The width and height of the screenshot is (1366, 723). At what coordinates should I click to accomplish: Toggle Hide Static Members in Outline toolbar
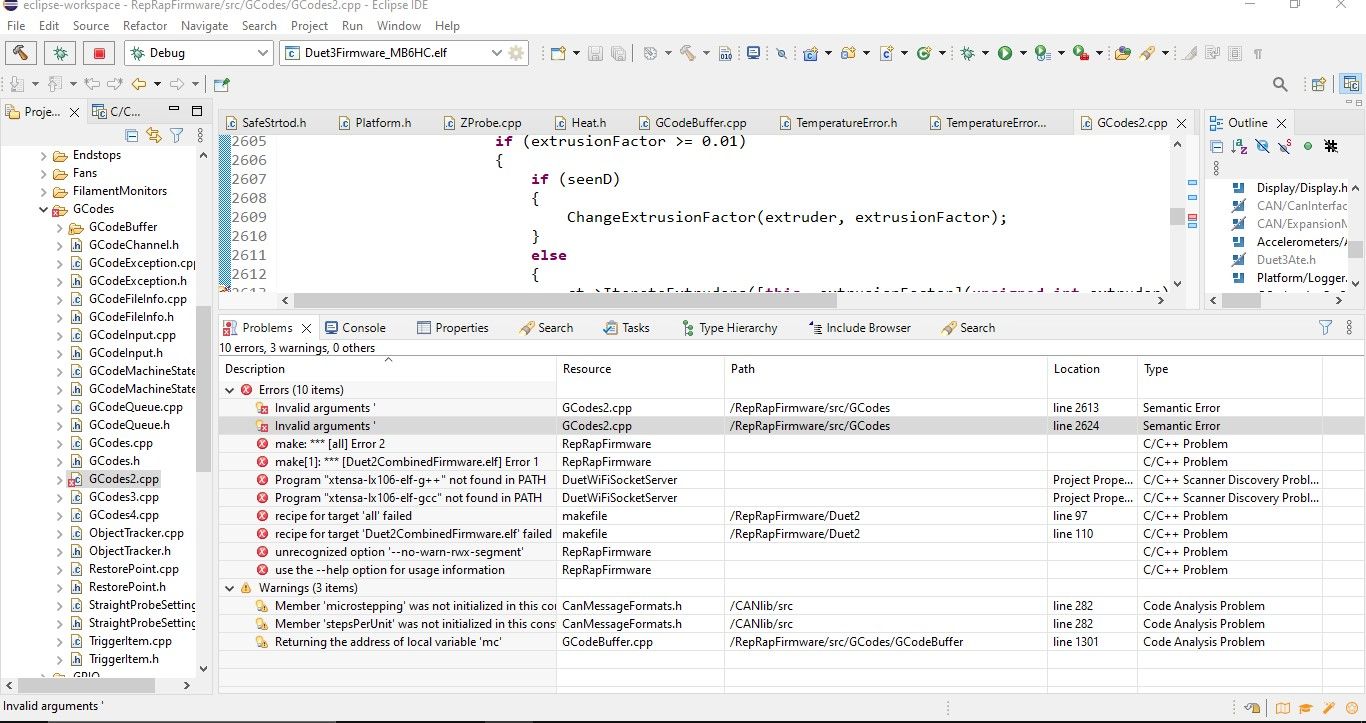[x=1284, y=146]
